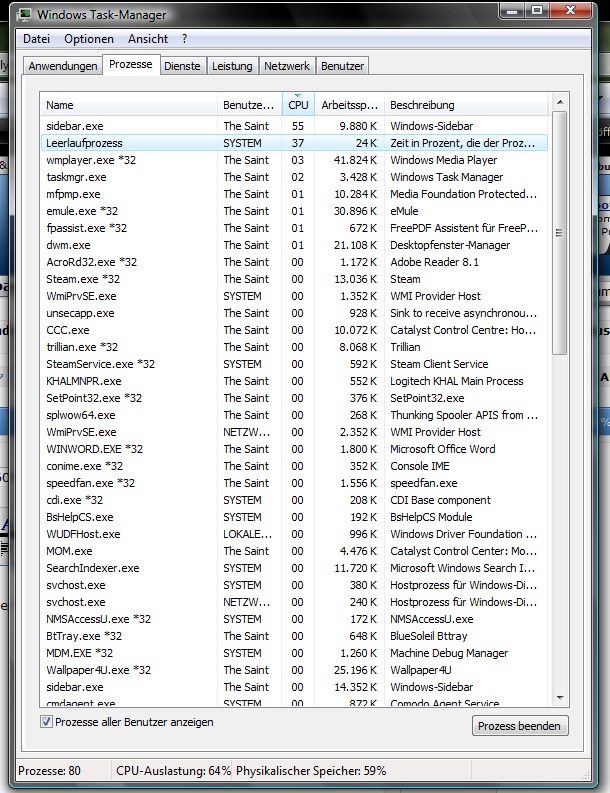
Task: Minimize the Task-Manager window
Action: (513, 10)
